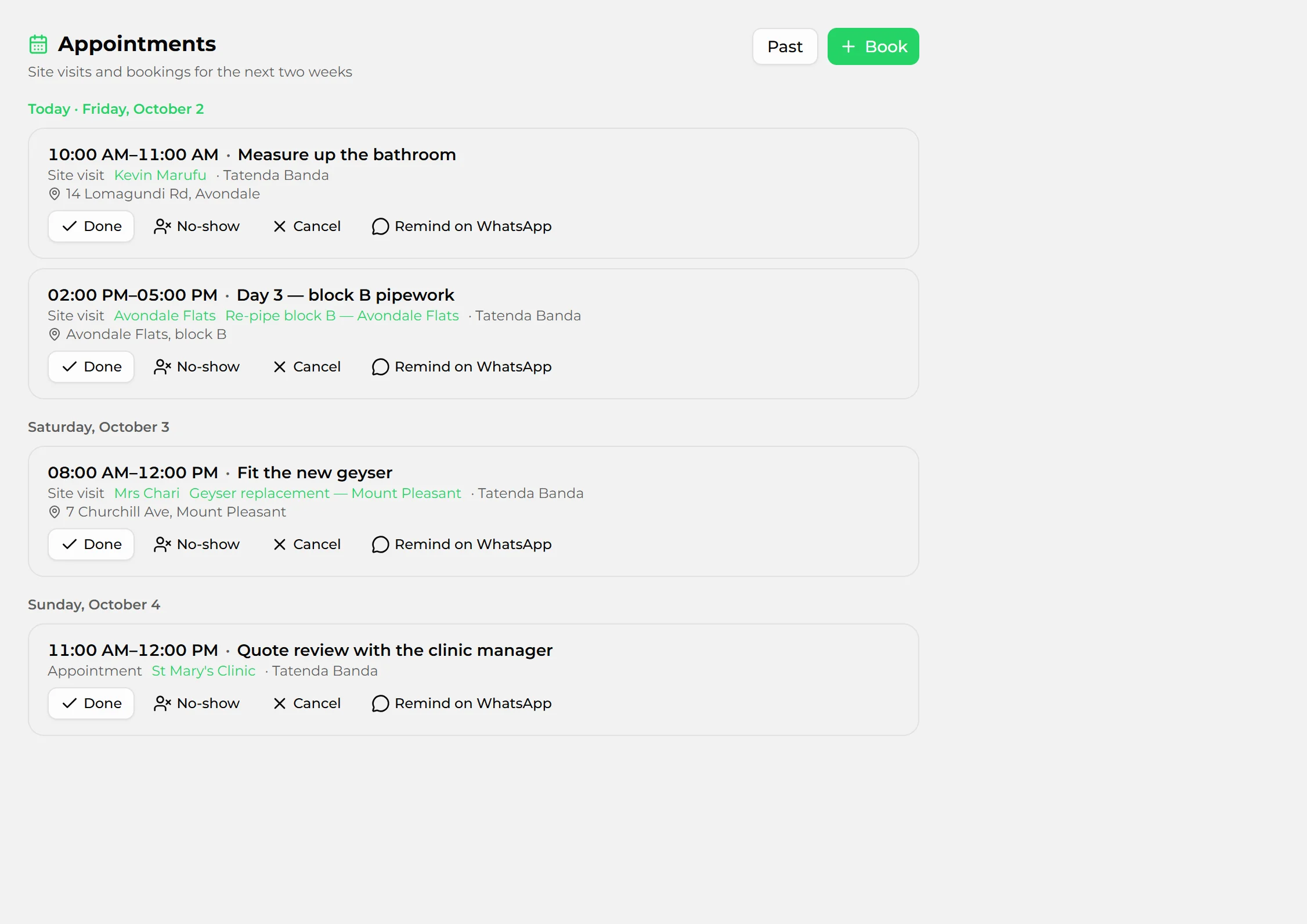Remind on WhatsApp for bathroom measure-up
This screenshot has height=924, width=1307.
pyautogui.click(x=461, y=226)
